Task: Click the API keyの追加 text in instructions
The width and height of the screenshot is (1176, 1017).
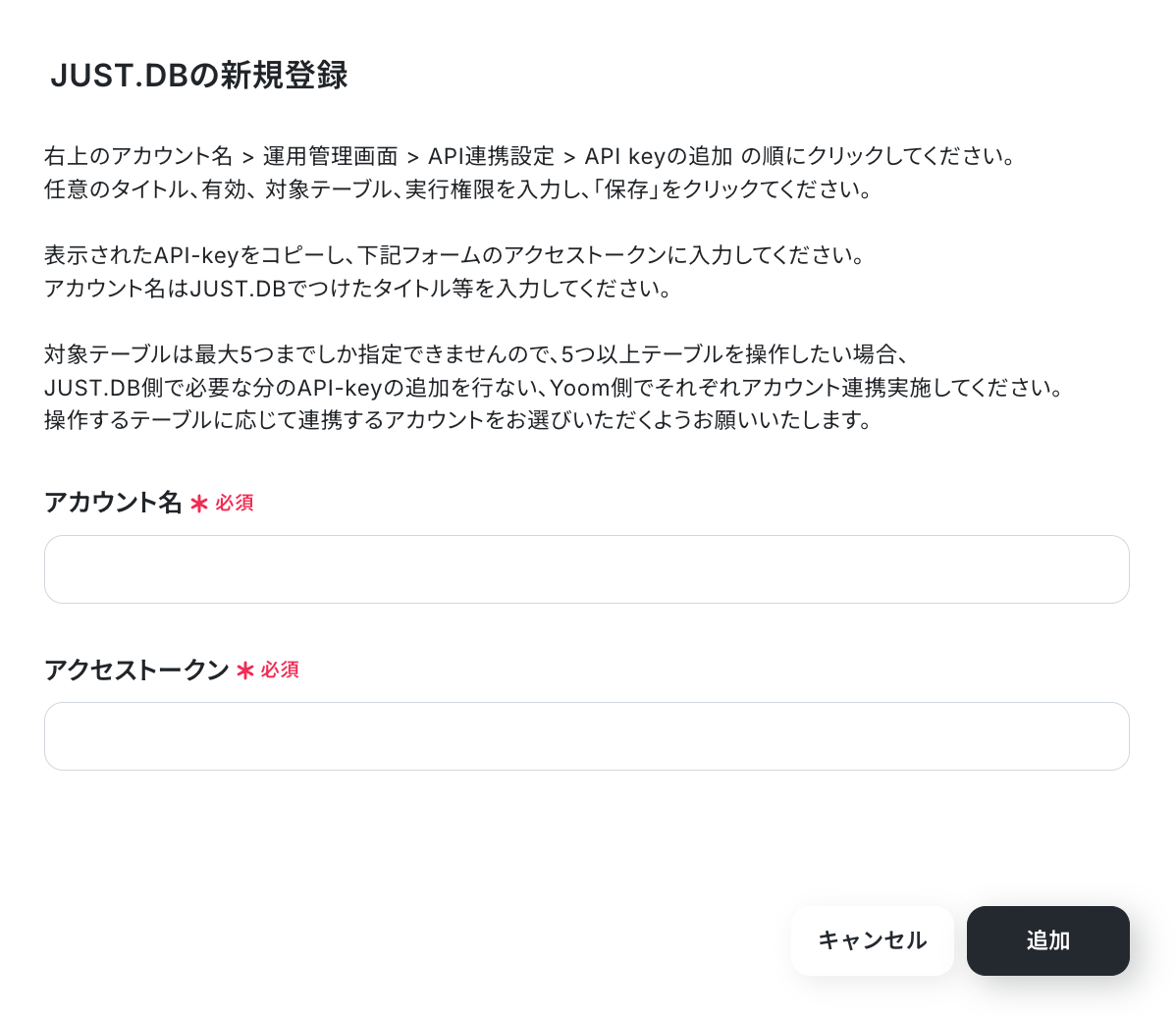Action: tap(658, 156)
